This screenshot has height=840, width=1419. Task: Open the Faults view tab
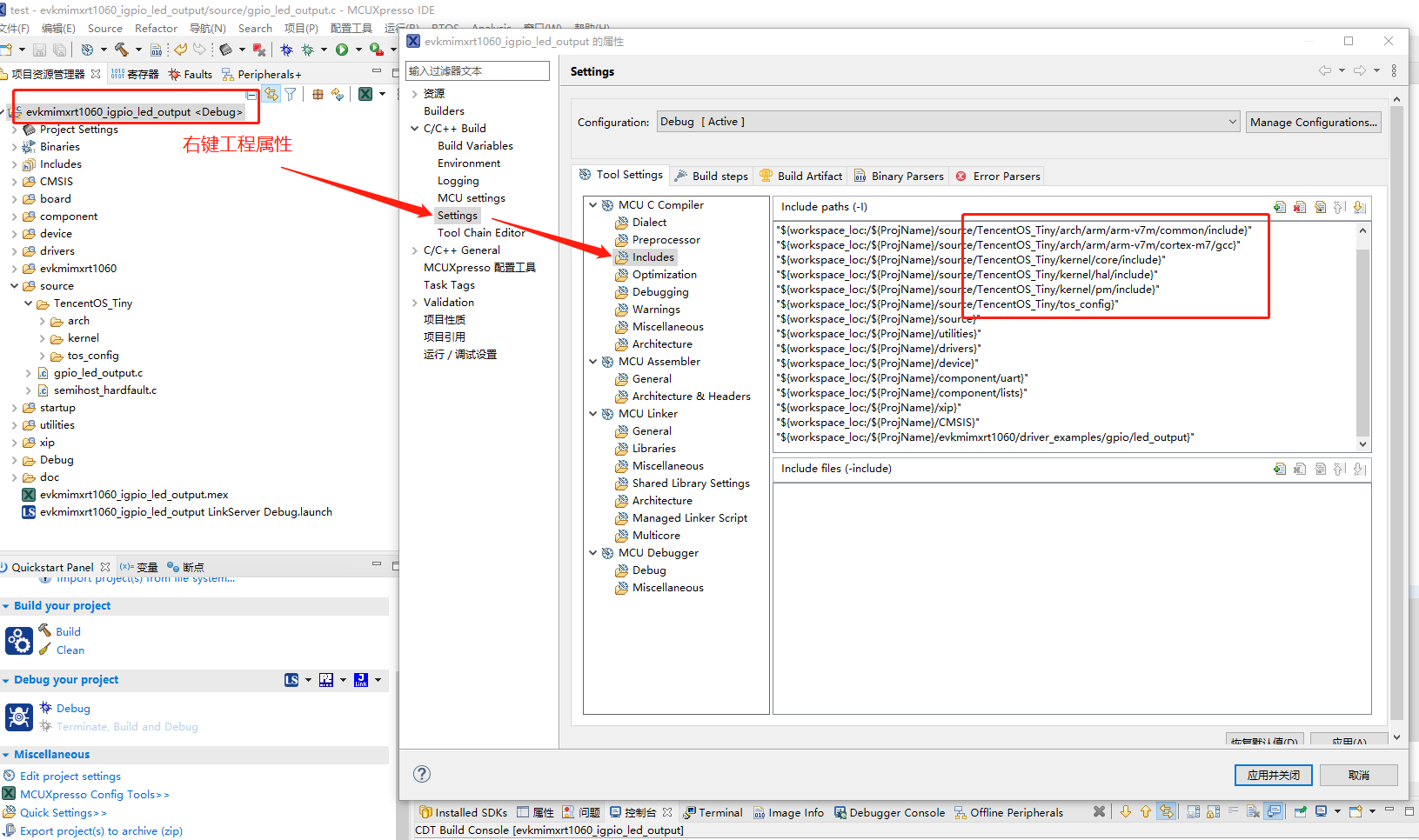191,74
